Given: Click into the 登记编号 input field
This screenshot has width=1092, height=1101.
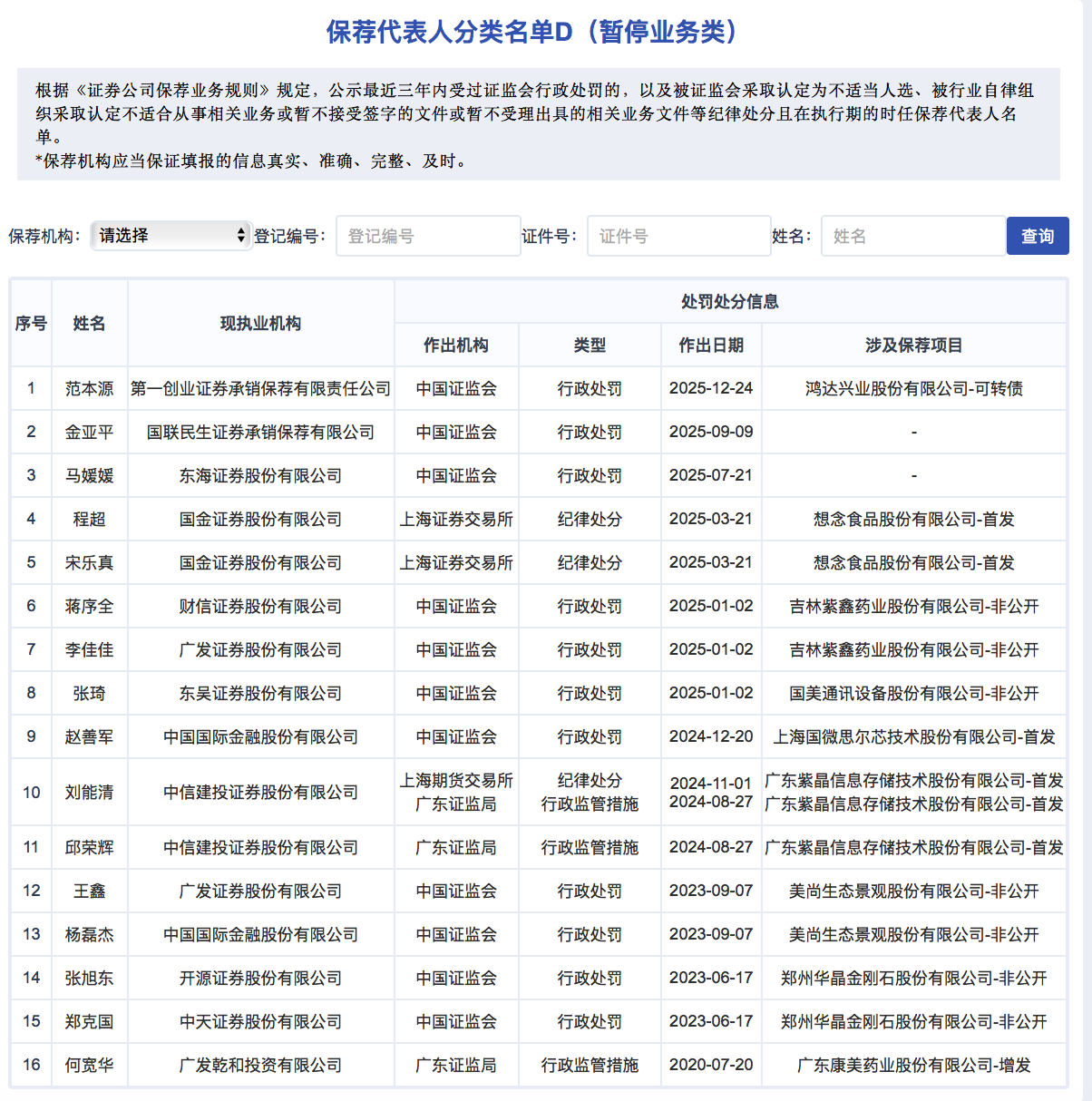Looking at the screenshot, I should (428, 235).
